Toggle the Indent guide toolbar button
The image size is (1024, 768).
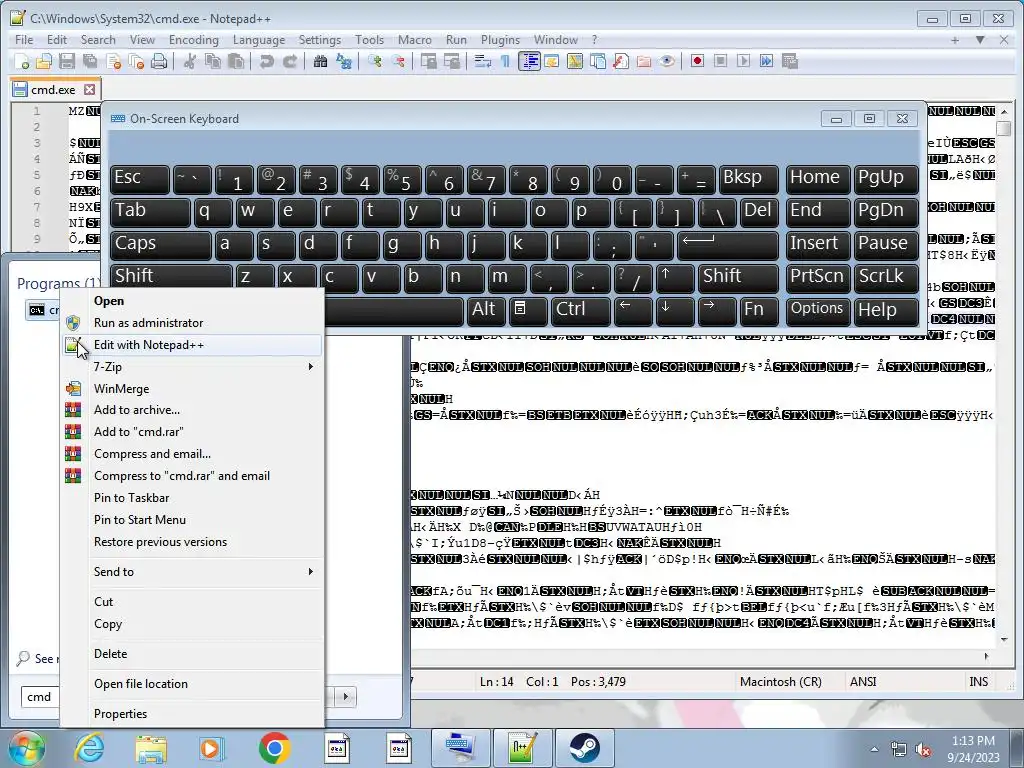coord(529,61)
